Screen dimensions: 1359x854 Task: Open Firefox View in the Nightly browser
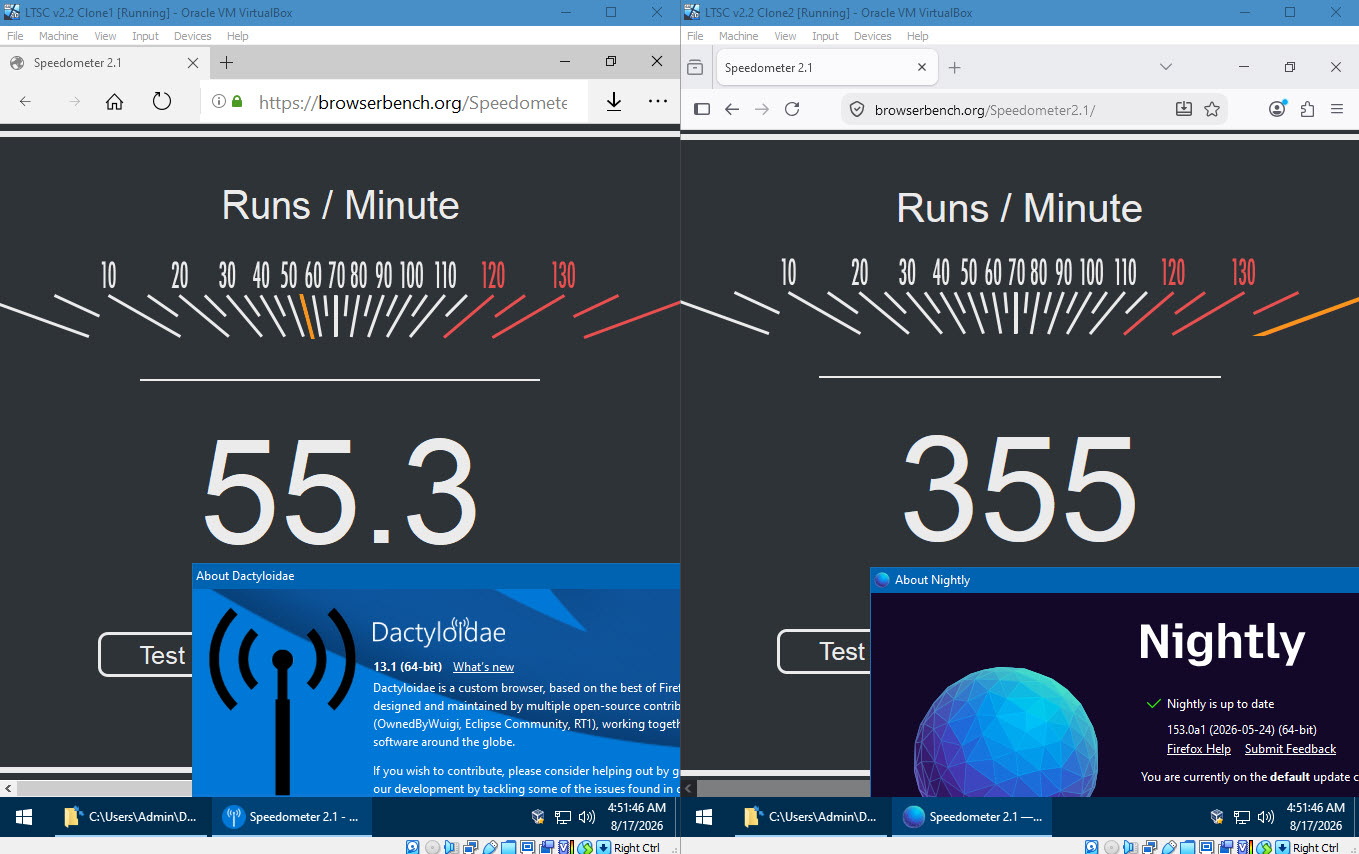(695, 67)
